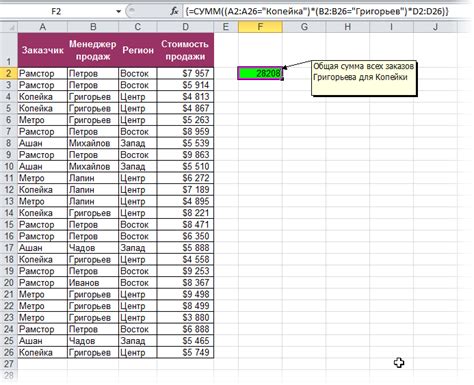
Task: Click cell with value $8 367
Action: [185, 283]
